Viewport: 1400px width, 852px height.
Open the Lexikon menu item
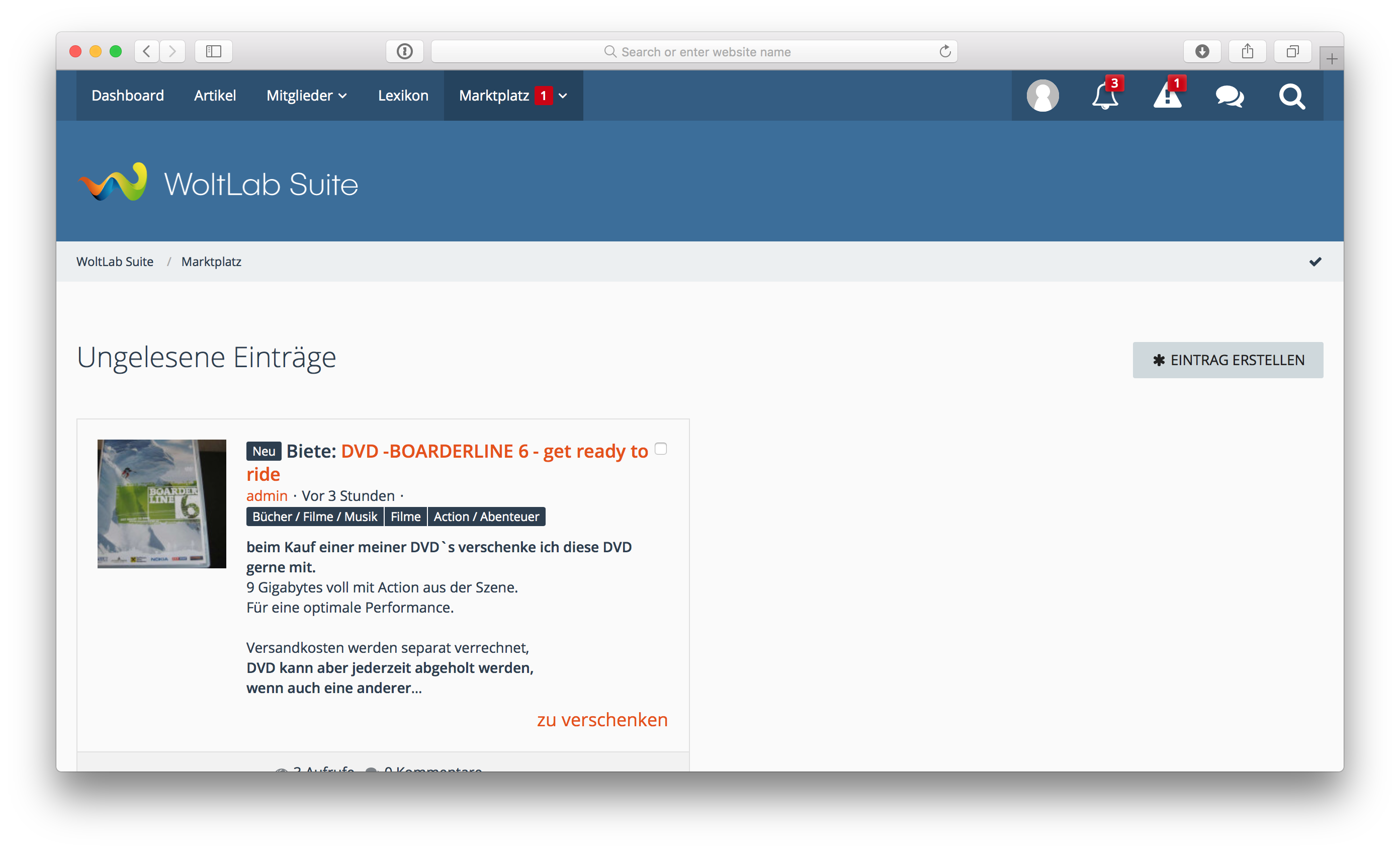(403, 96)
